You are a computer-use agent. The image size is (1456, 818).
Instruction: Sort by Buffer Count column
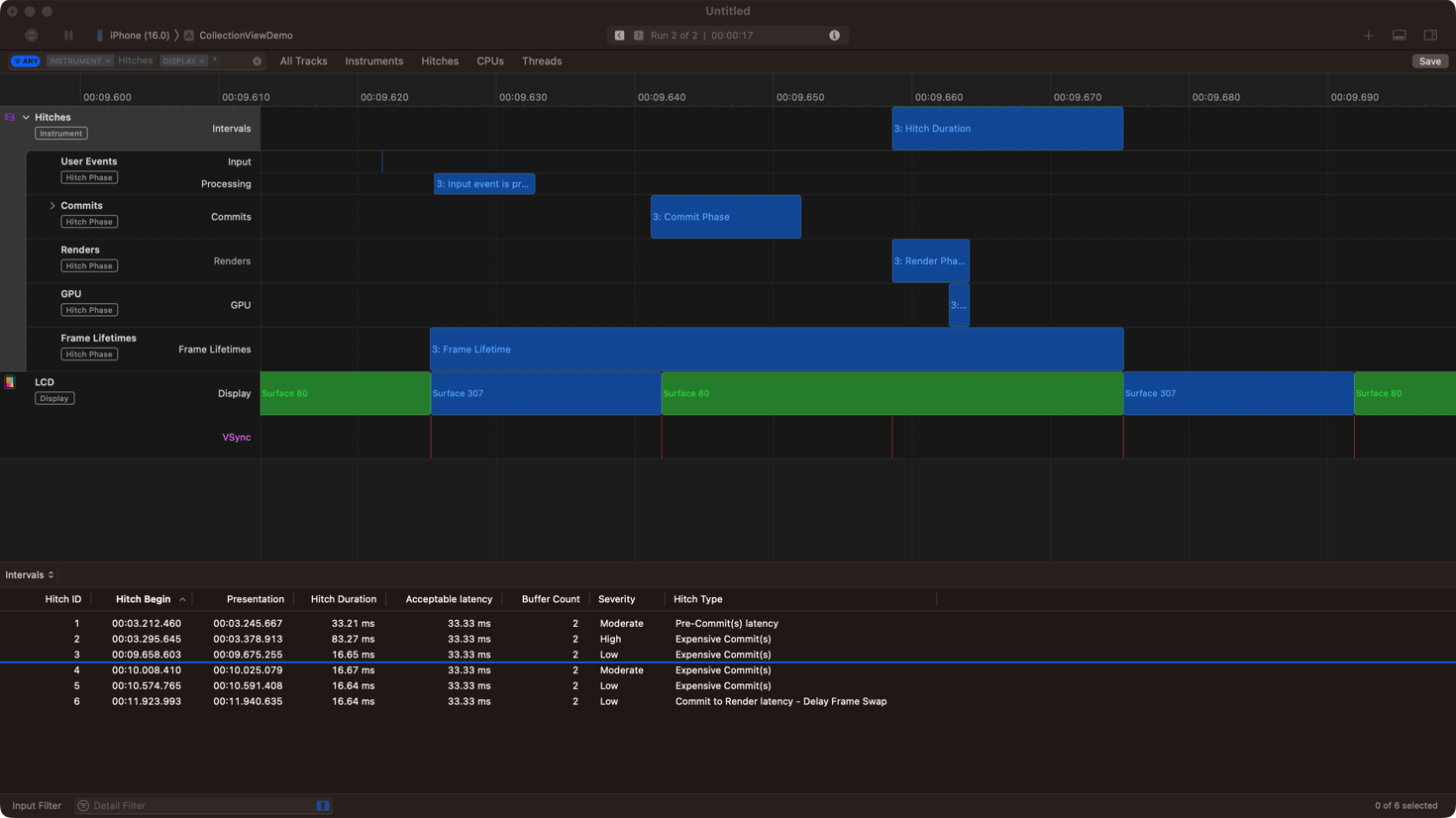(551, 599)
